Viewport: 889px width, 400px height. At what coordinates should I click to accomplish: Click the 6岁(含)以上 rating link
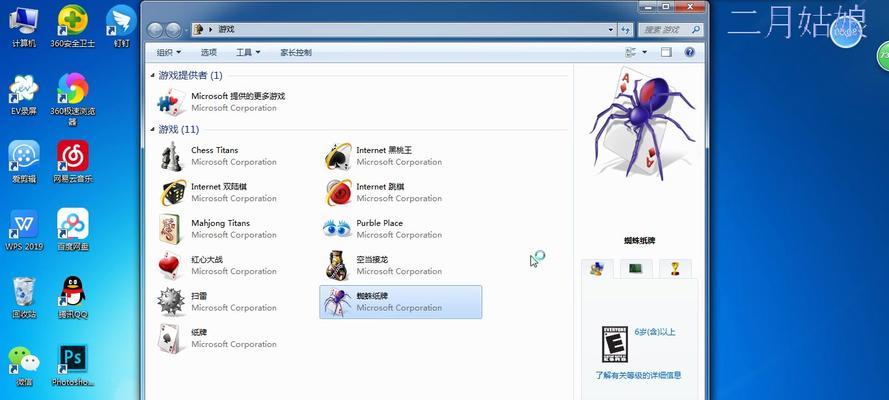pos(655,332)
